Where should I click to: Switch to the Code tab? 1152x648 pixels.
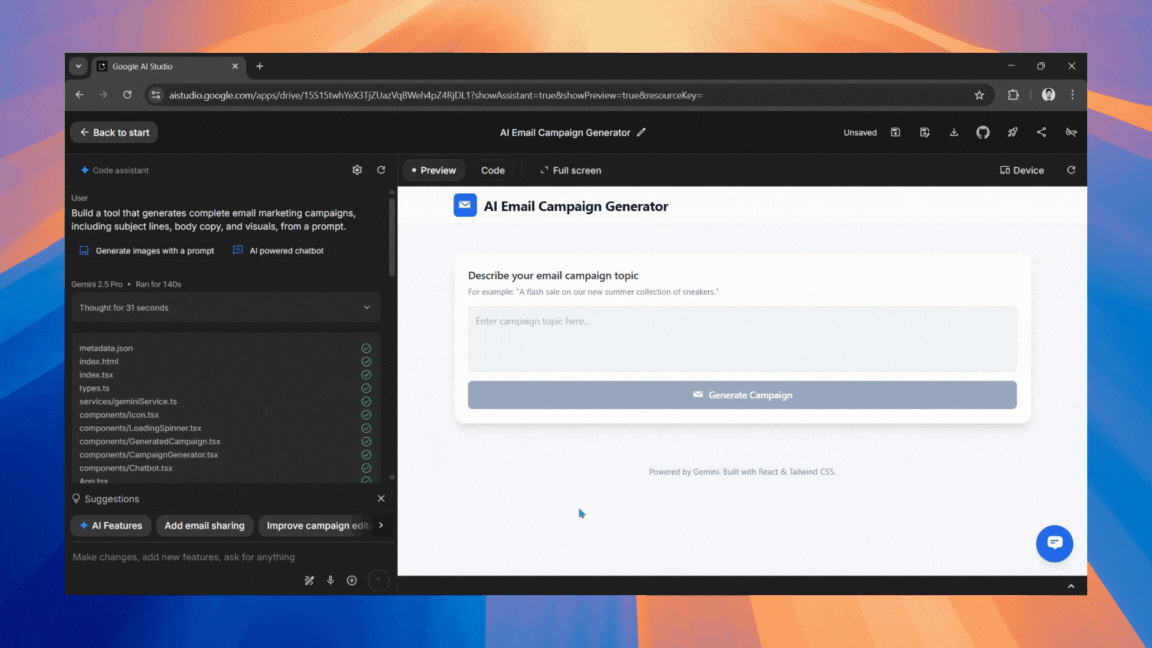click(x=493, y=170)
